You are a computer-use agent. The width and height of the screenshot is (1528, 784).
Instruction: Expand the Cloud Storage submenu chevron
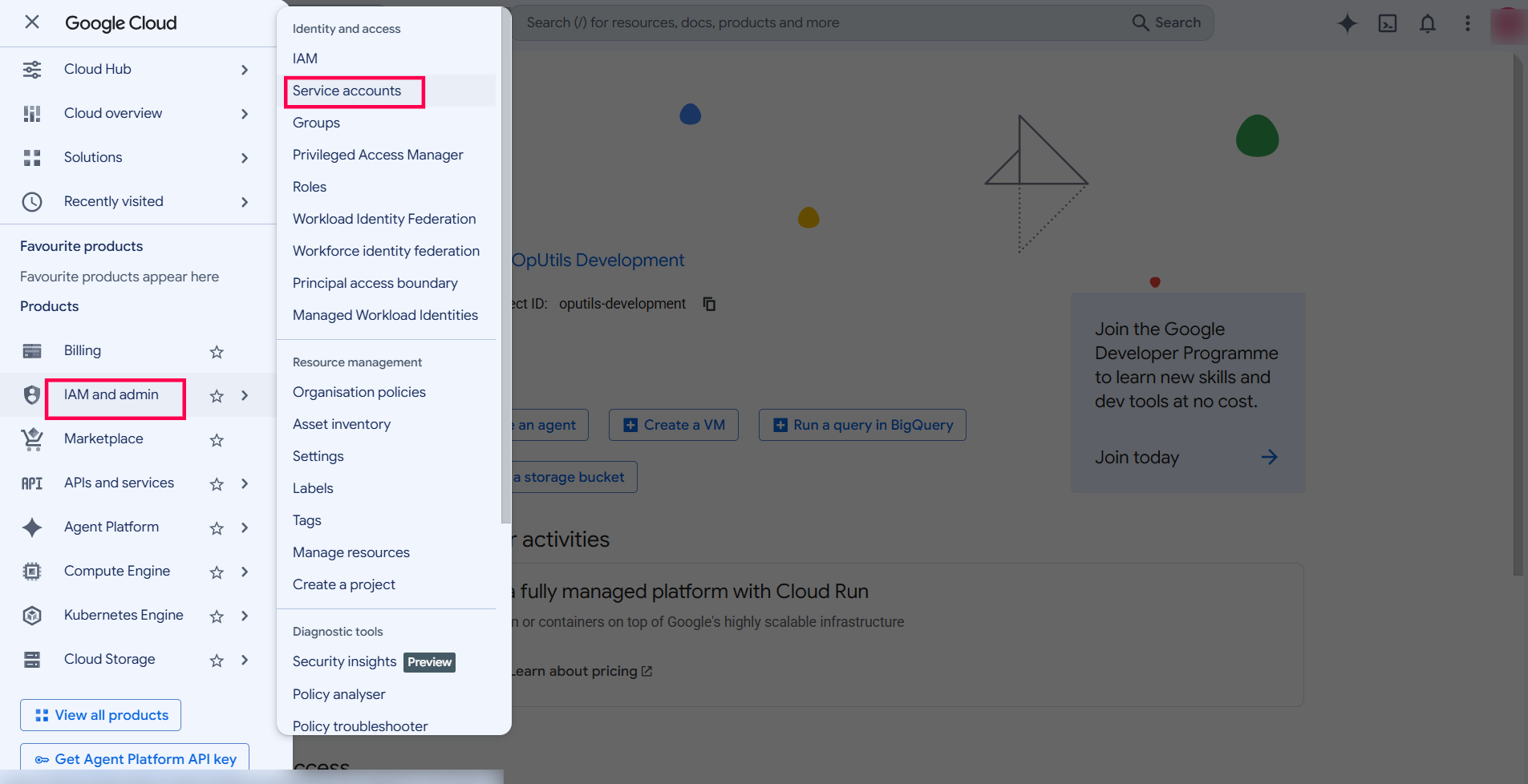click(245, 660)
